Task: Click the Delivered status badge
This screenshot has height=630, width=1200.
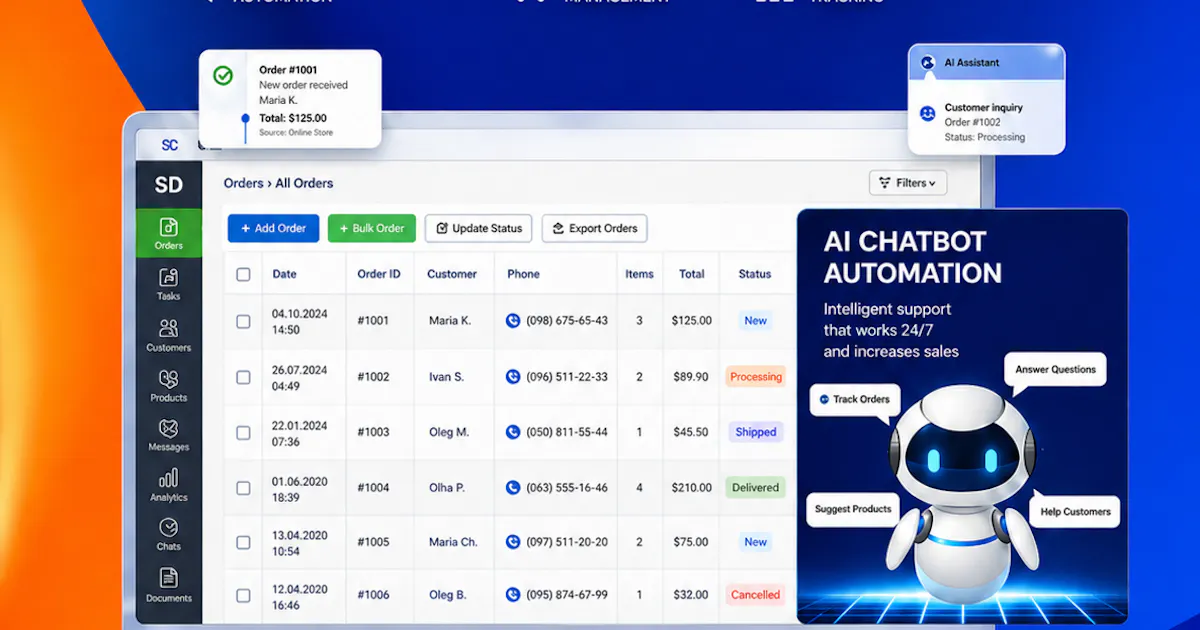Action: tap(755, 488)
